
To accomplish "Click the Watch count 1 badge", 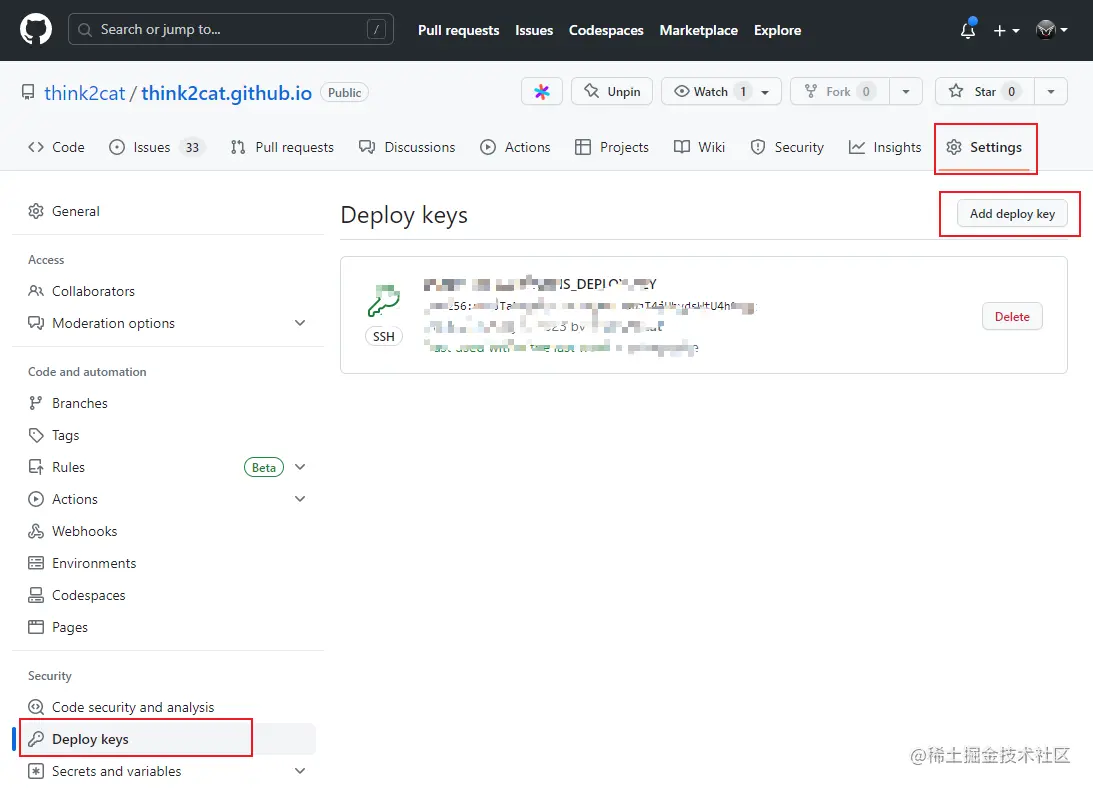I will point(743,91).
